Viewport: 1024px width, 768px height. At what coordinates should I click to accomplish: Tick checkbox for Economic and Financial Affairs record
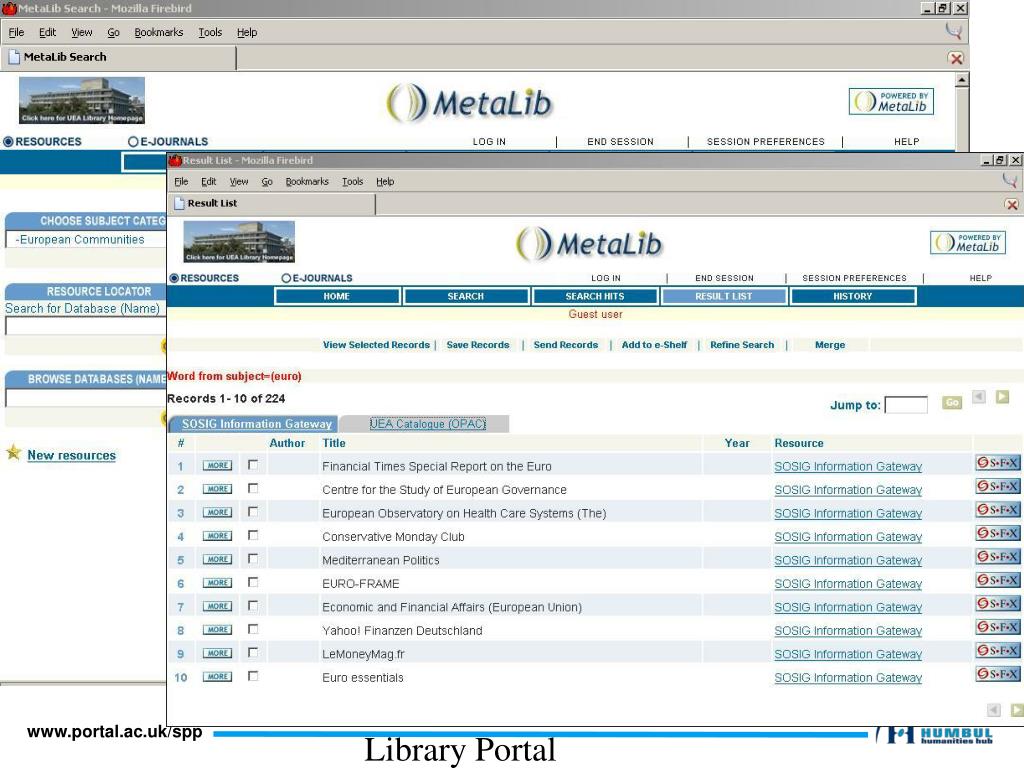pos(253,606)
